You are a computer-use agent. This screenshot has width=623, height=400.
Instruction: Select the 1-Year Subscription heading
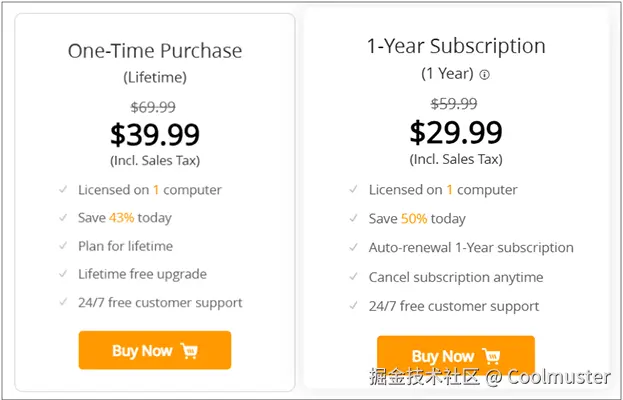tap(456, 46)
